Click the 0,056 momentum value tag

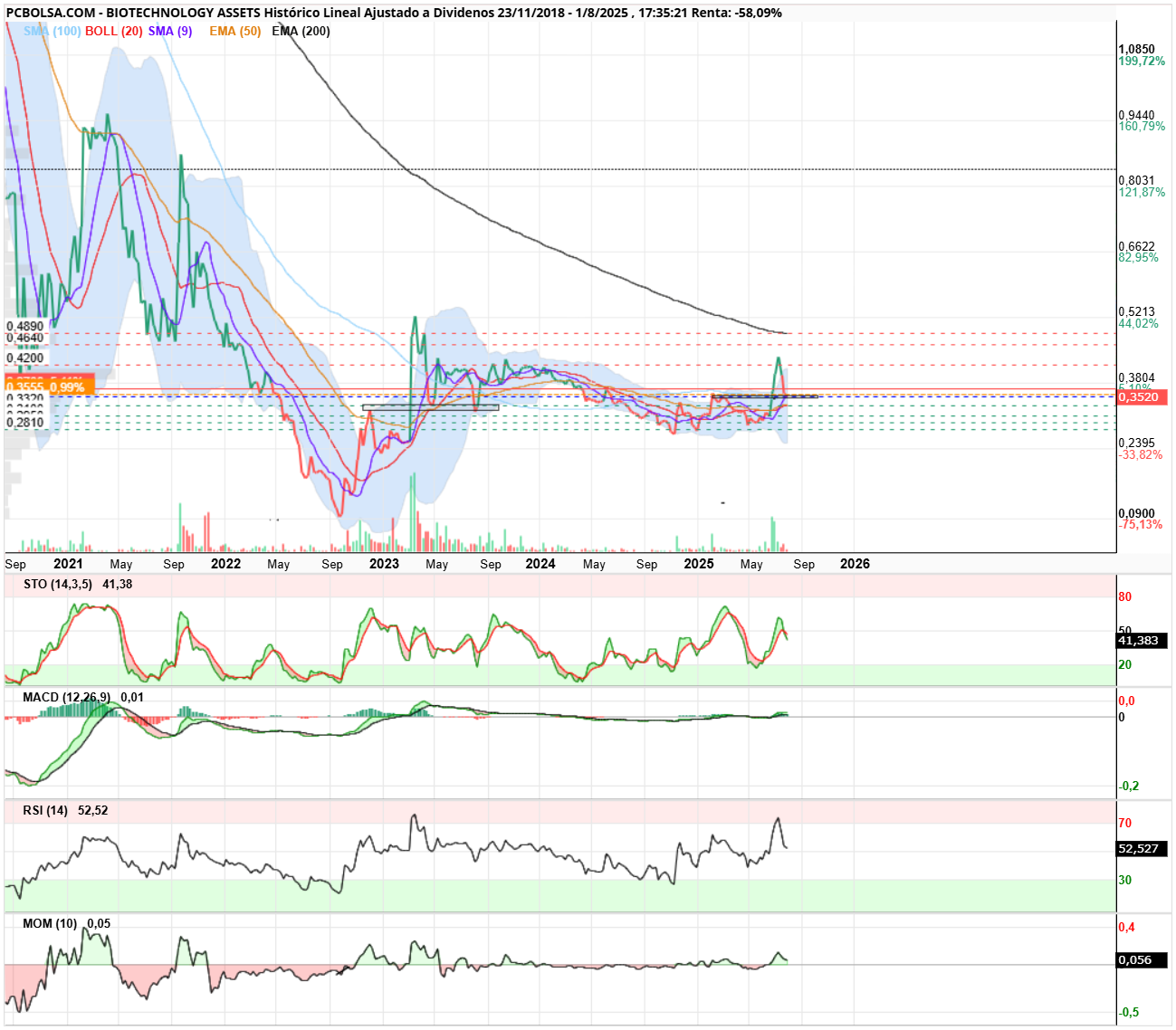pyautogui.click(x=1143, y=959)
